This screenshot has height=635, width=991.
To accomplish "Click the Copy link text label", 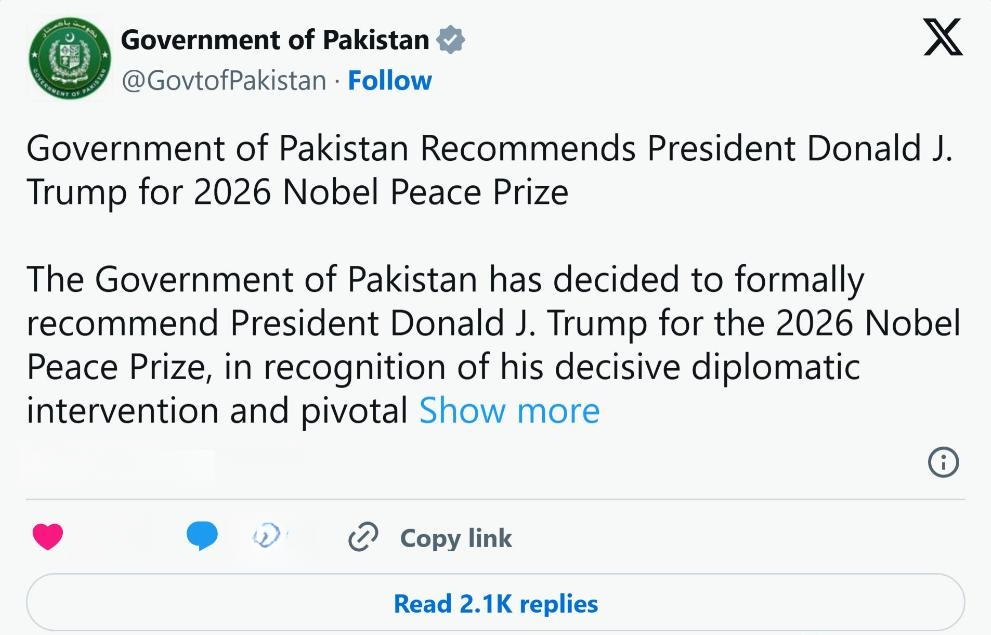I will tap(456, 538).
